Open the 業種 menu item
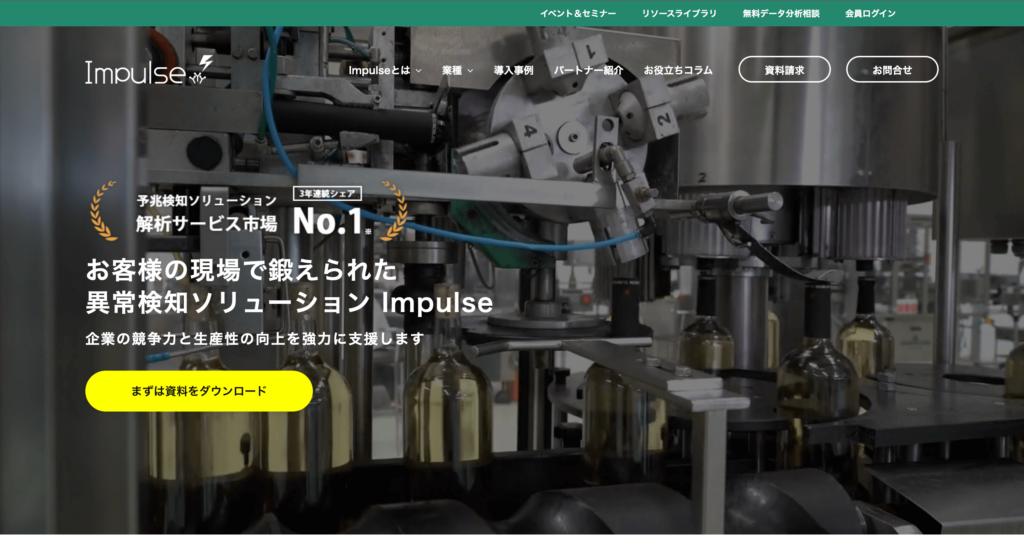The width and height of the screenshot is (1024, 558). [452, 70]
